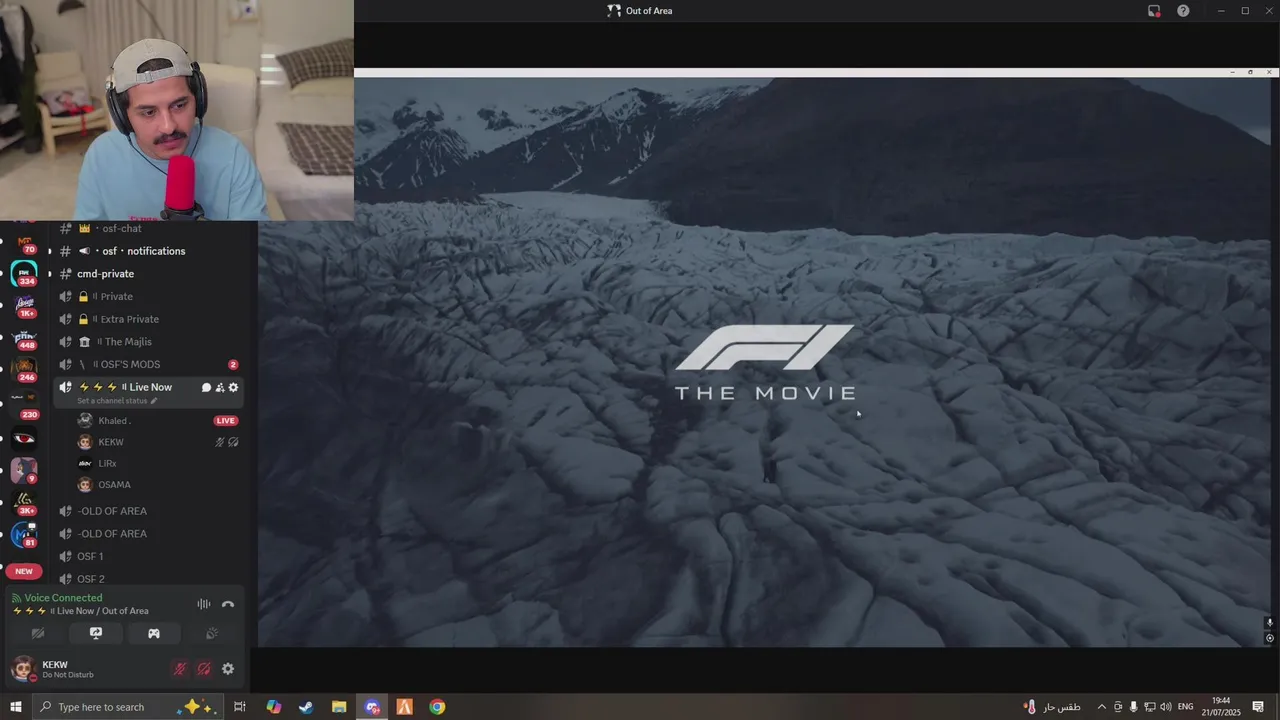The width and height of the screenshot is (1280, 720).
Task: Click Set a channel status
Action: pos(117,401)
